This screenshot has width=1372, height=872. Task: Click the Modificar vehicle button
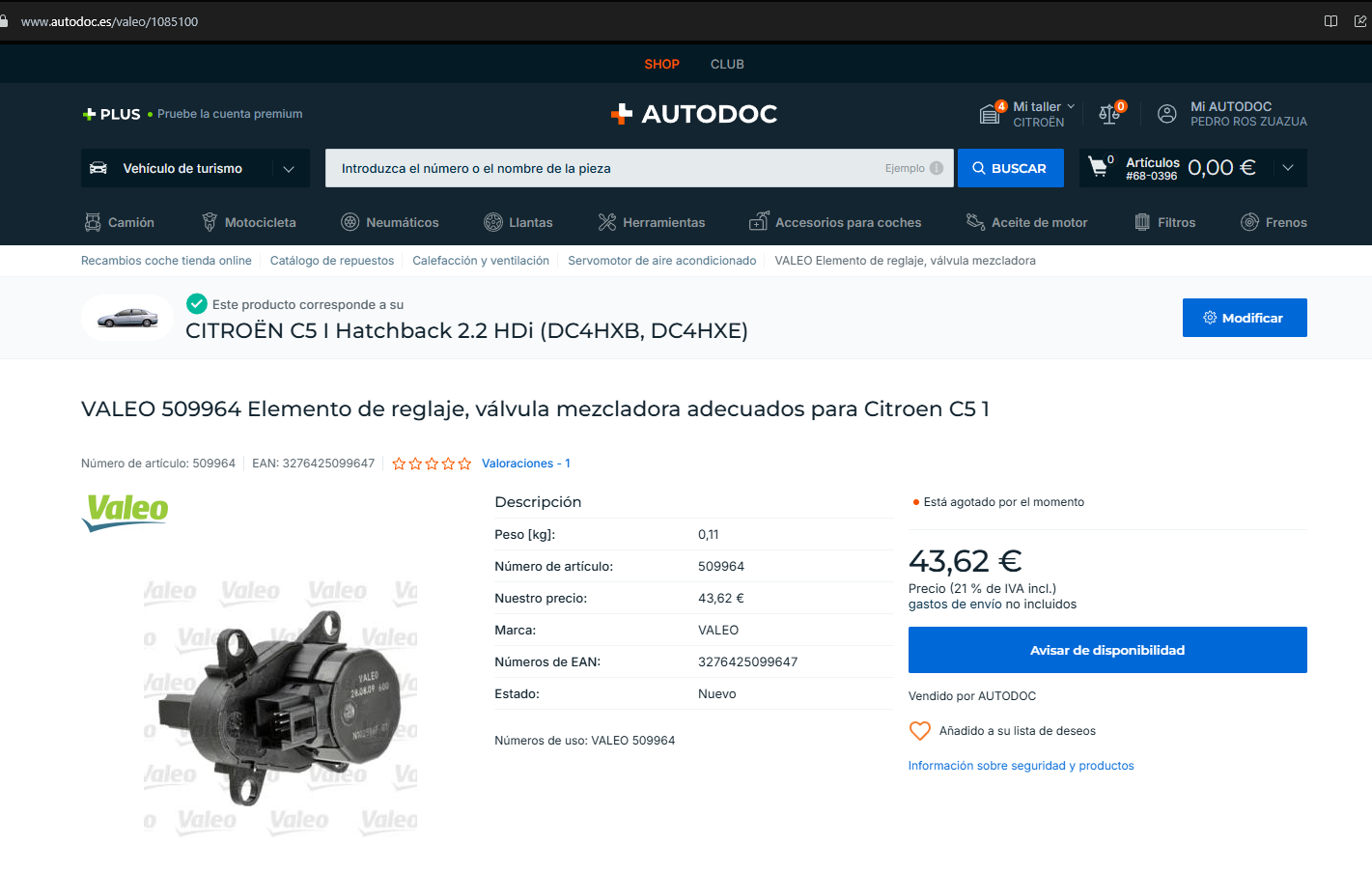point(1245,318)
